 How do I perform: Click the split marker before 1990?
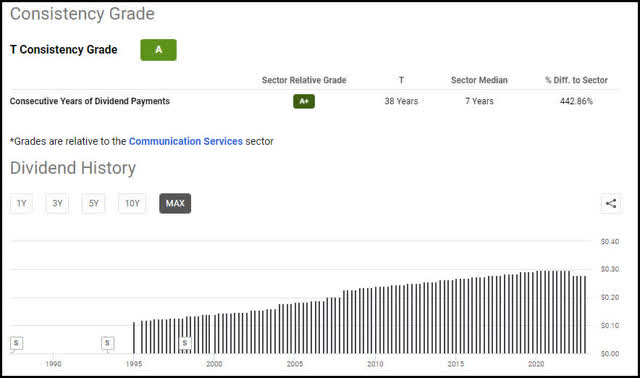coord(16,343)
